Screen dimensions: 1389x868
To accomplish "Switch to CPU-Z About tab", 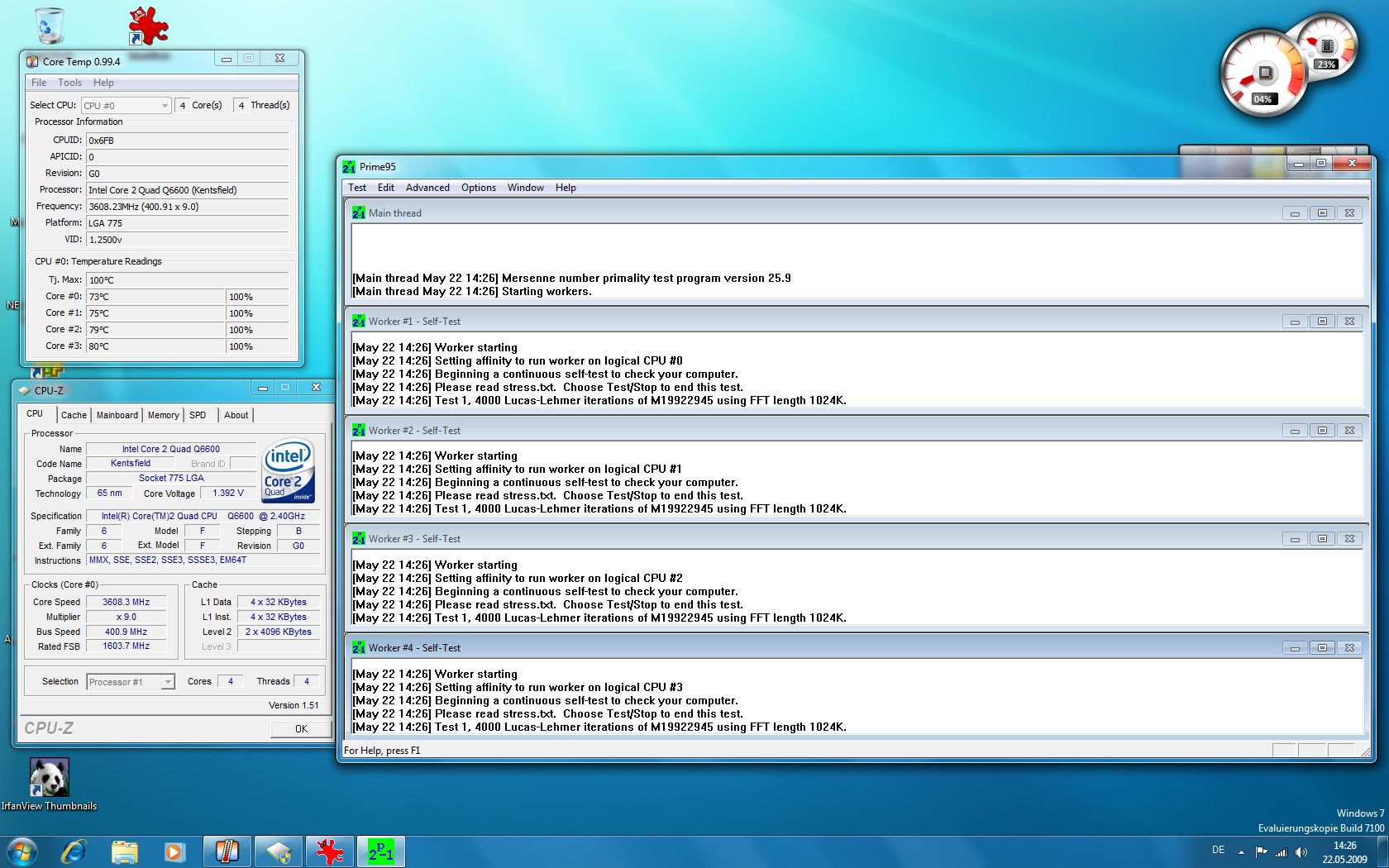I will (236, 415).
